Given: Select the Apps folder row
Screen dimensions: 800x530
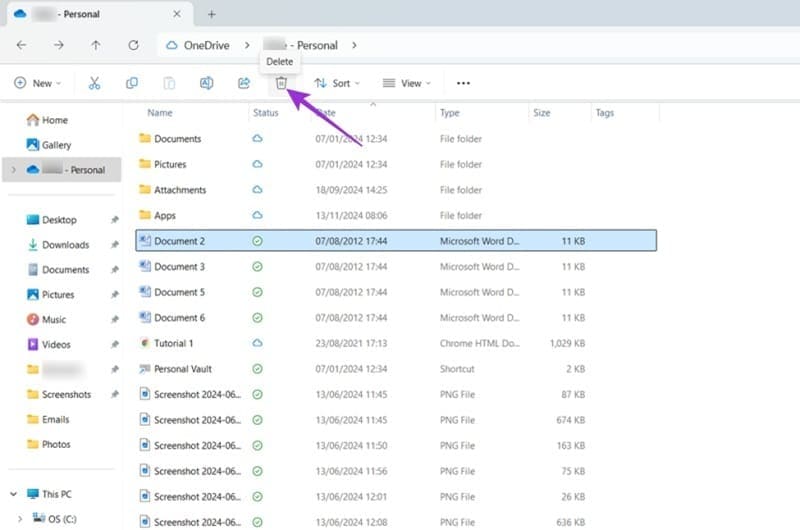Looking at the screenshot, I should (x=396, y=215).
